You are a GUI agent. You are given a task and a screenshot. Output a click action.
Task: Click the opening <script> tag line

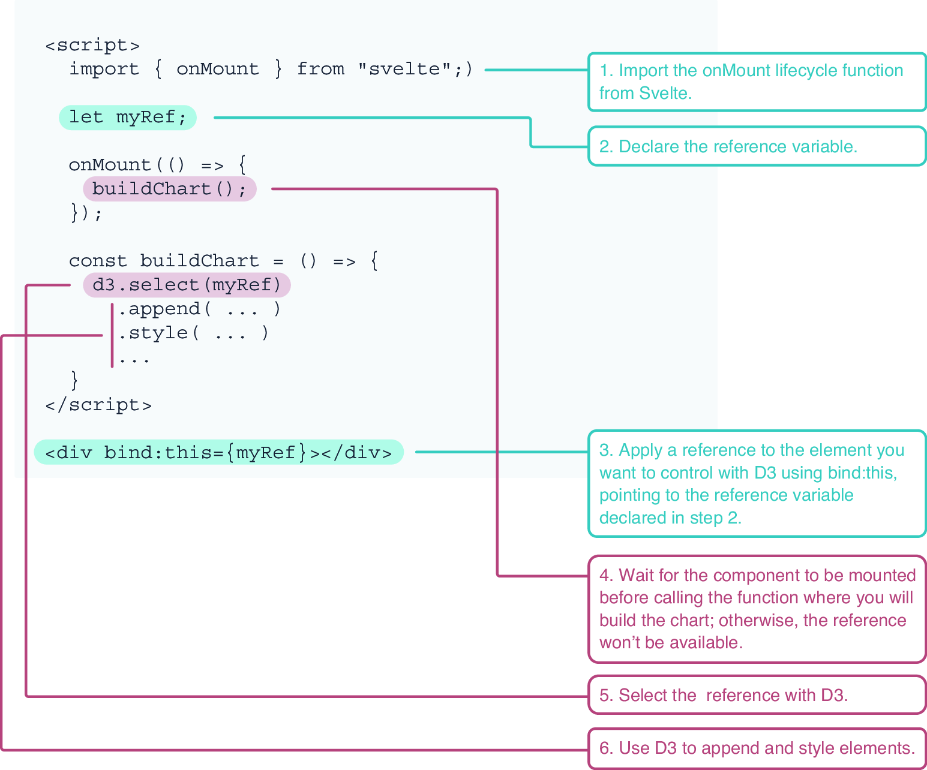tap(92, 46)
